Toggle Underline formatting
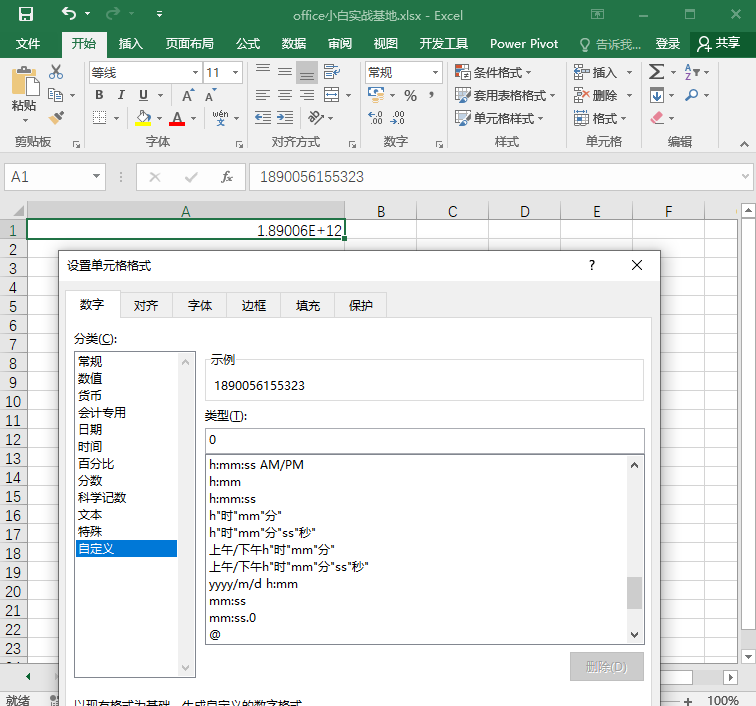Viewport: 756px width, 706px height. (x=143, y=95)
